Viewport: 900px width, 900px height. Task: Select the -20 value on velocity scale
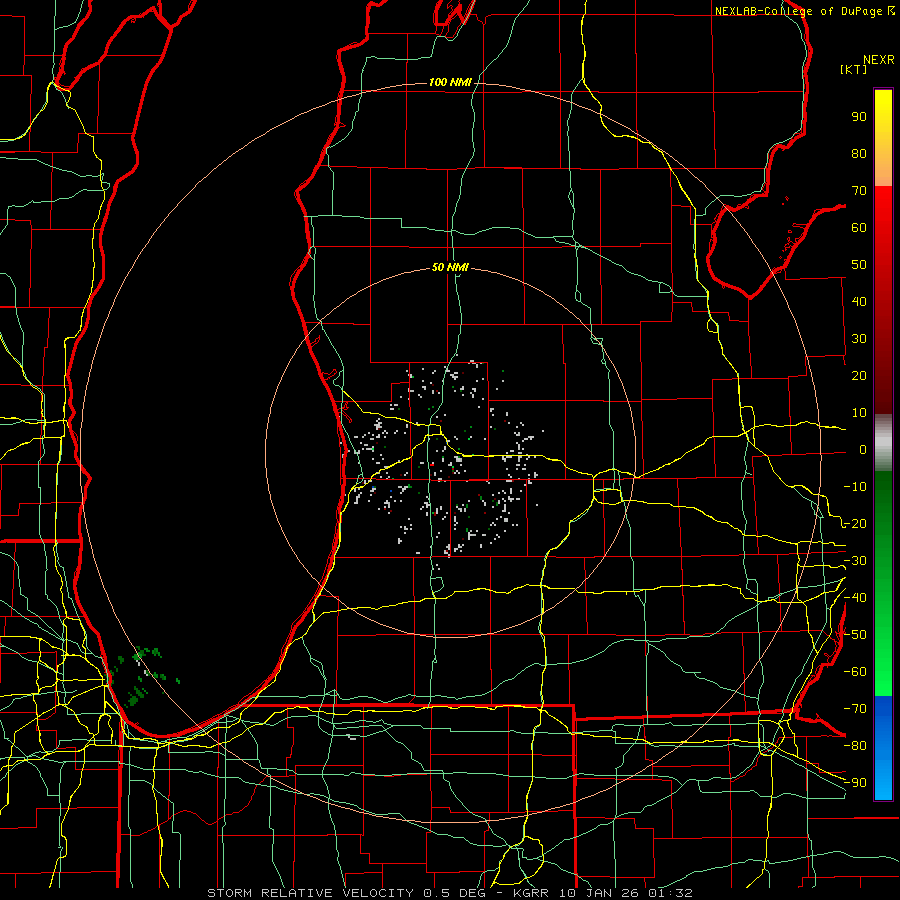click(x=855, y=523)
